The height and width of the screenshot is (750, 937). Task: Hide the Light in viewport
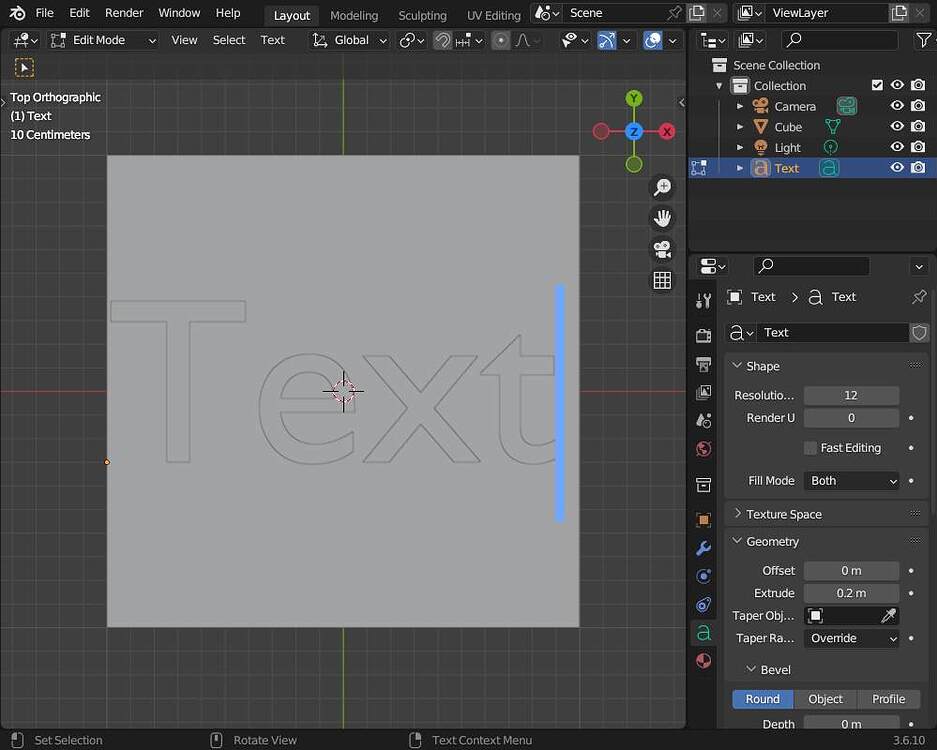coord(897,147)
